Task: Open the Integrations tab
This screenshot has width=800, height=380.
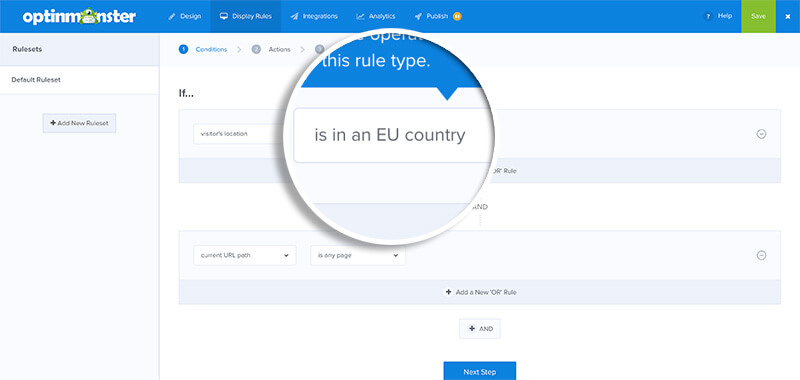Action: pos(314,16)
